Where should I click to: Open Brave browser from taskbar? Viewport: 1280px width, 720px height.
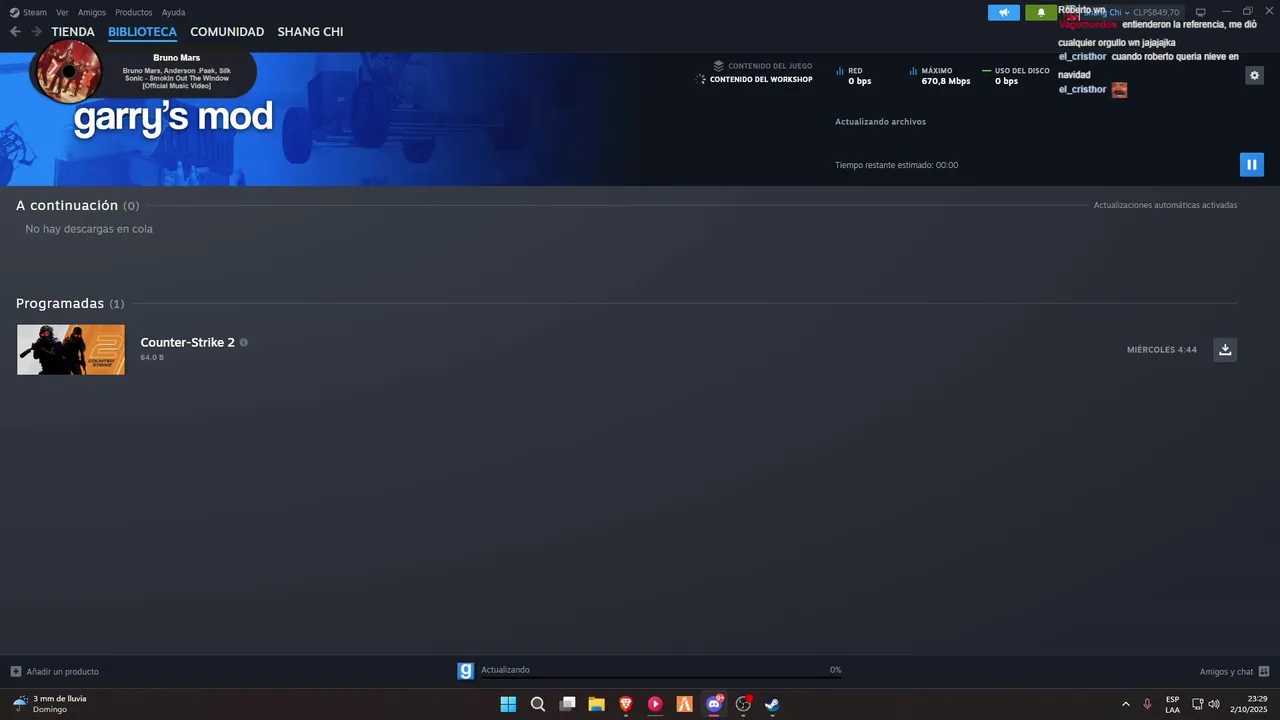(x=626, y=704)
